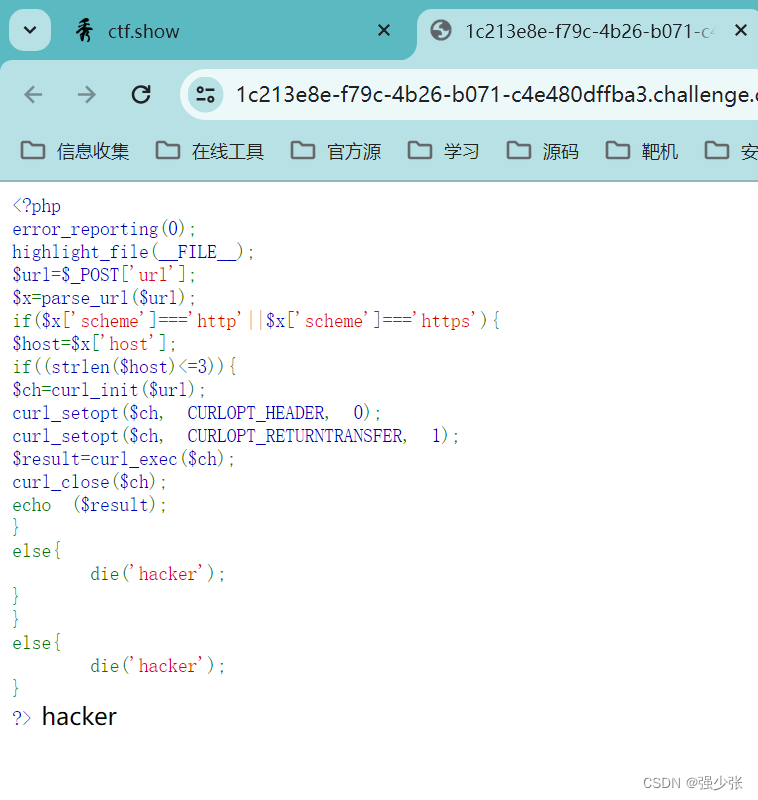Click the error_reporting(0) code line
The height and width of the screenshot is (800, 758).
(104, 229)
